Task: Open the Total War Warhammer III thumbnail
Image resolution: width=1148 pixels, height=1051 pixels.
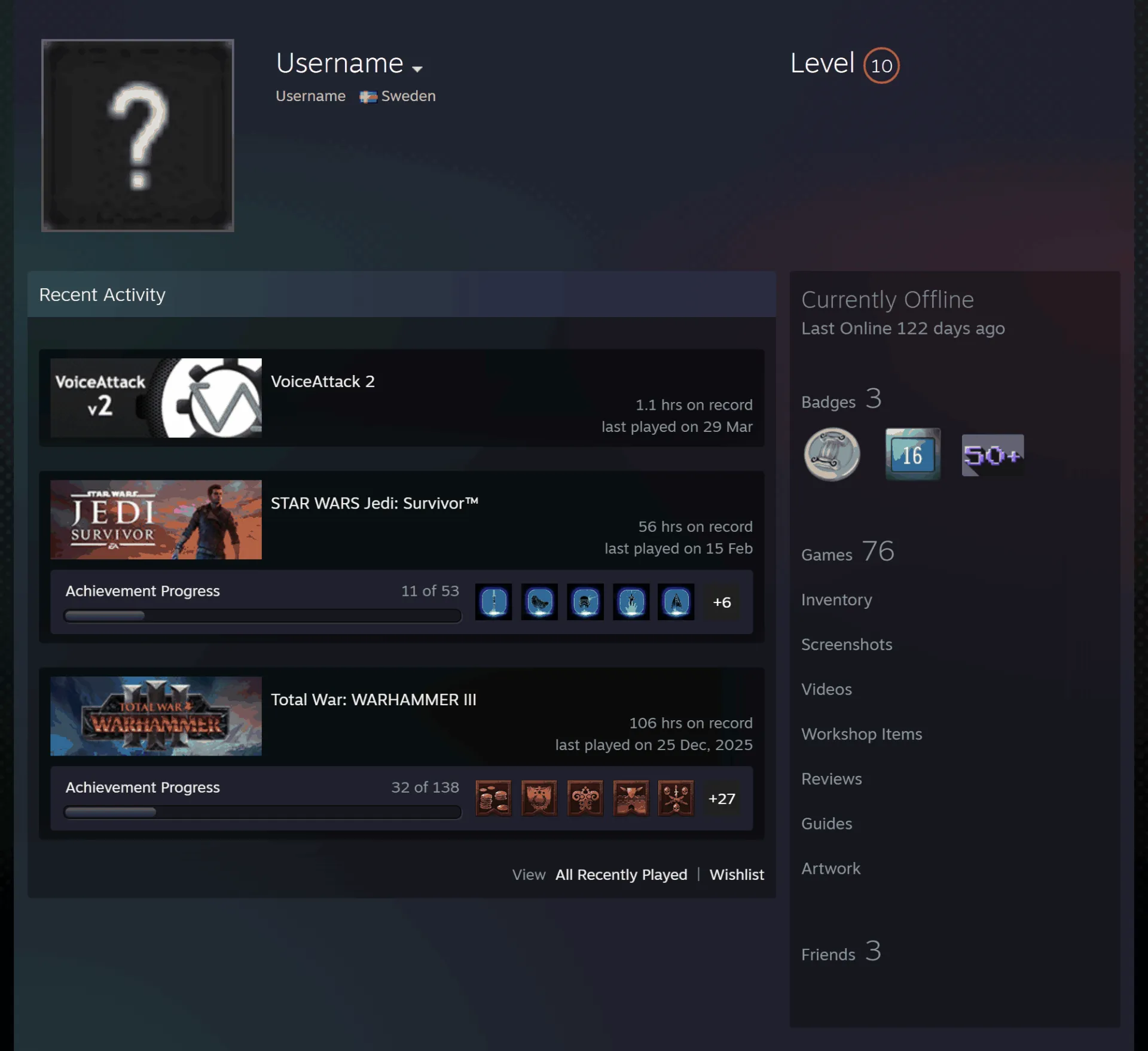Action: tap(156, 716)
